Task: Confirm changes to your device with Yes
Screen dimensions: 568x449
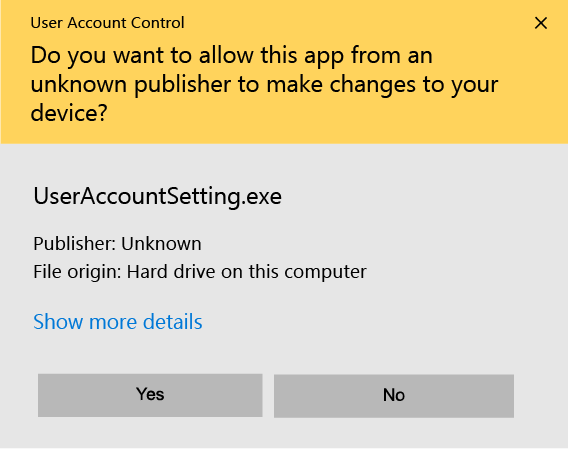Action: tap(150, 395)
